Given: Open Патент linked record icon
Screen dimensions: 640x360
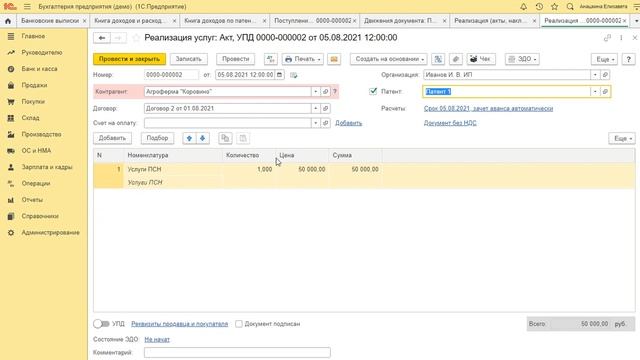Looking at the screenshot, I should [x=605, y=92].
